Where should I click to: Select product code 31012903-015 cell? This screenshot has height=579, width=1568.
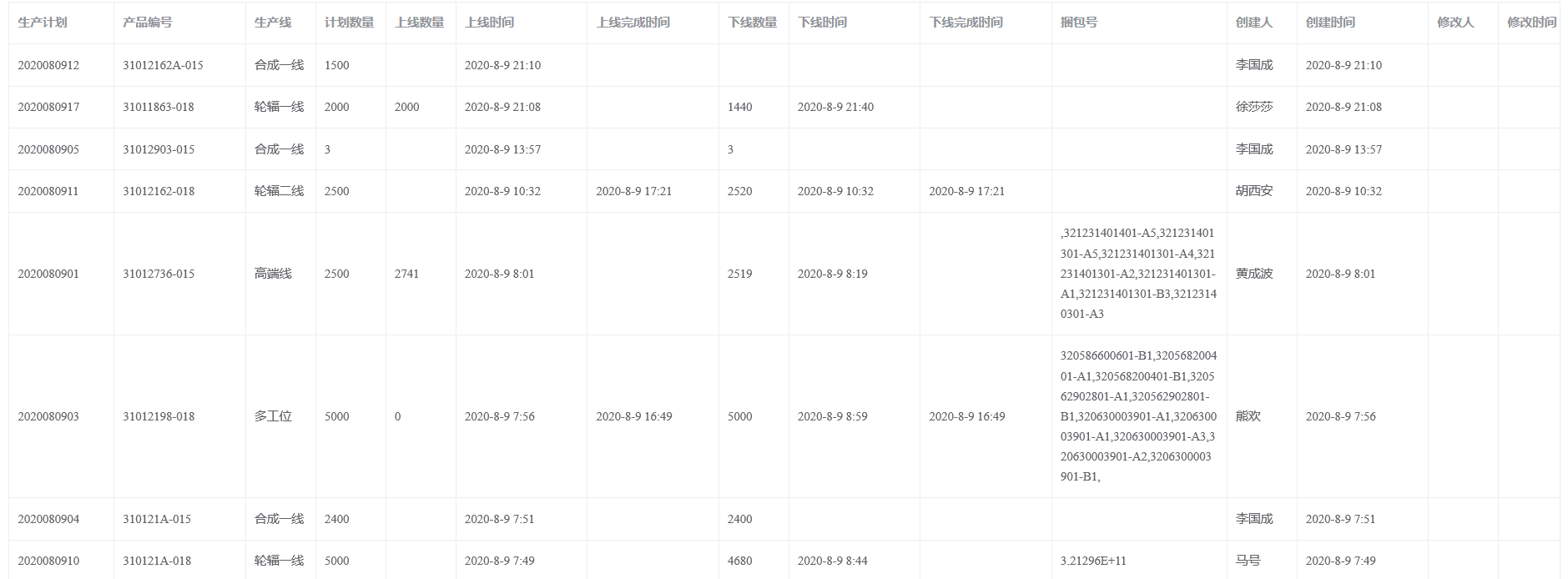[x=159, y=149]
